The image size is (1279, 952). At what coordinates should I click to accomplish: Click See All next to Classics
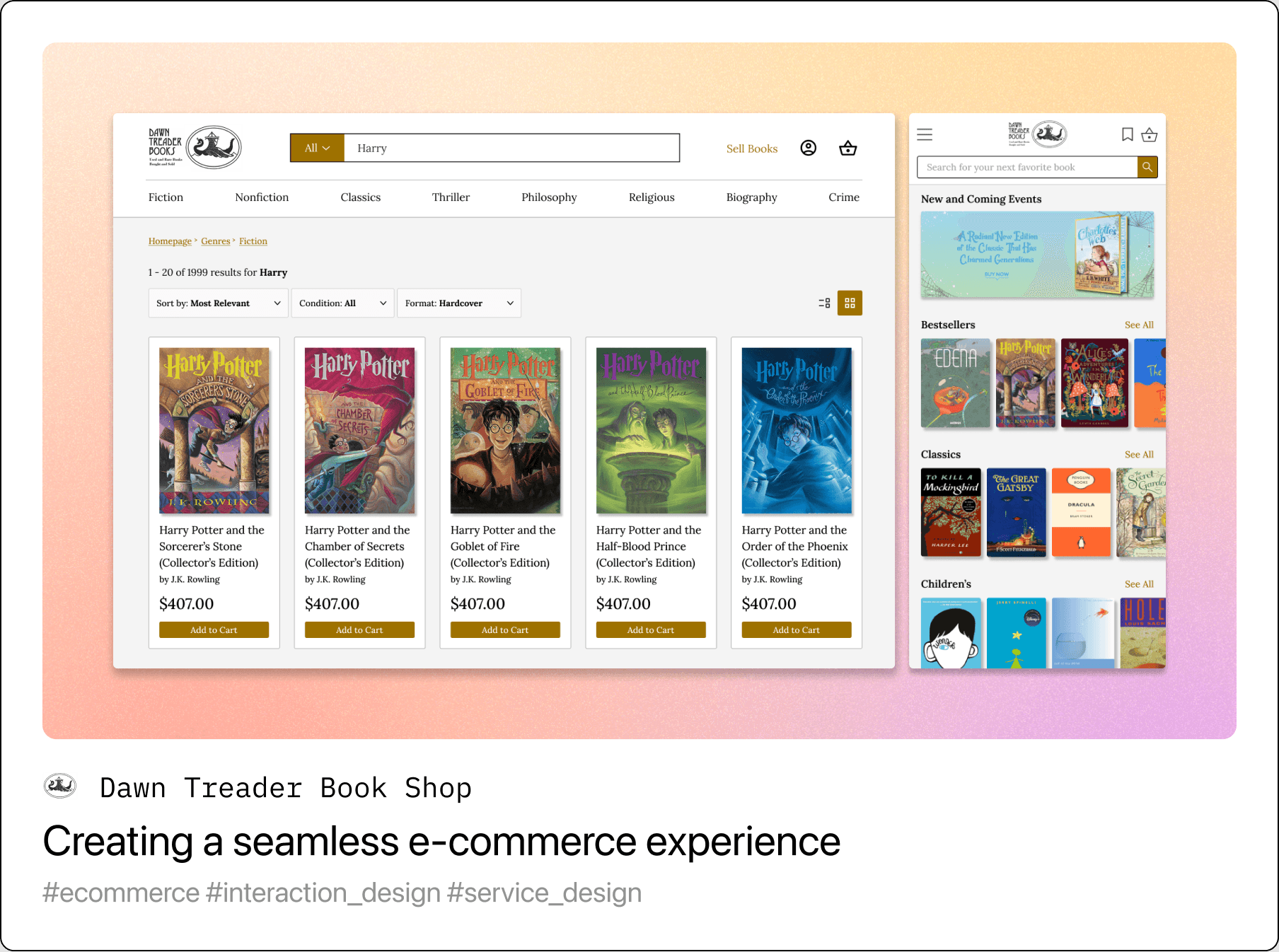coord(1139,454)
